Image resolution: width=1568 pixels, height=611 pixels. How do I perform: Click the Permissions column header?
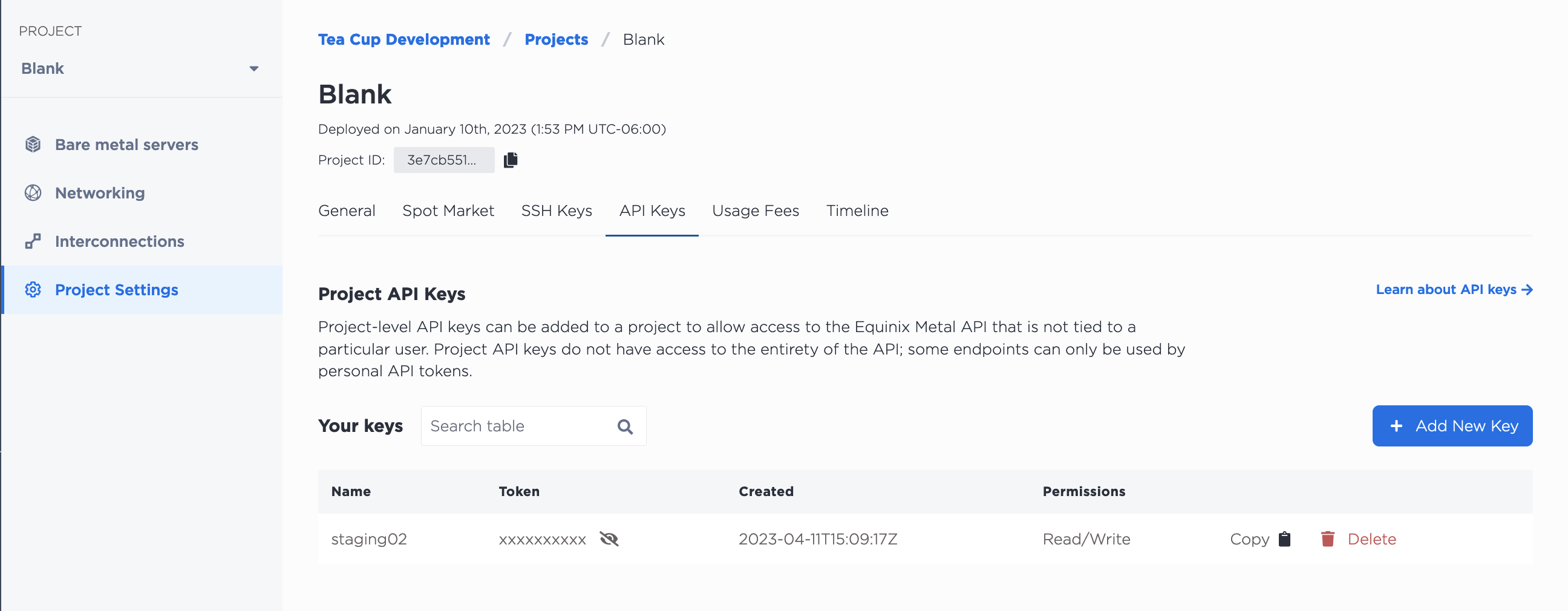pos(1083,492)
